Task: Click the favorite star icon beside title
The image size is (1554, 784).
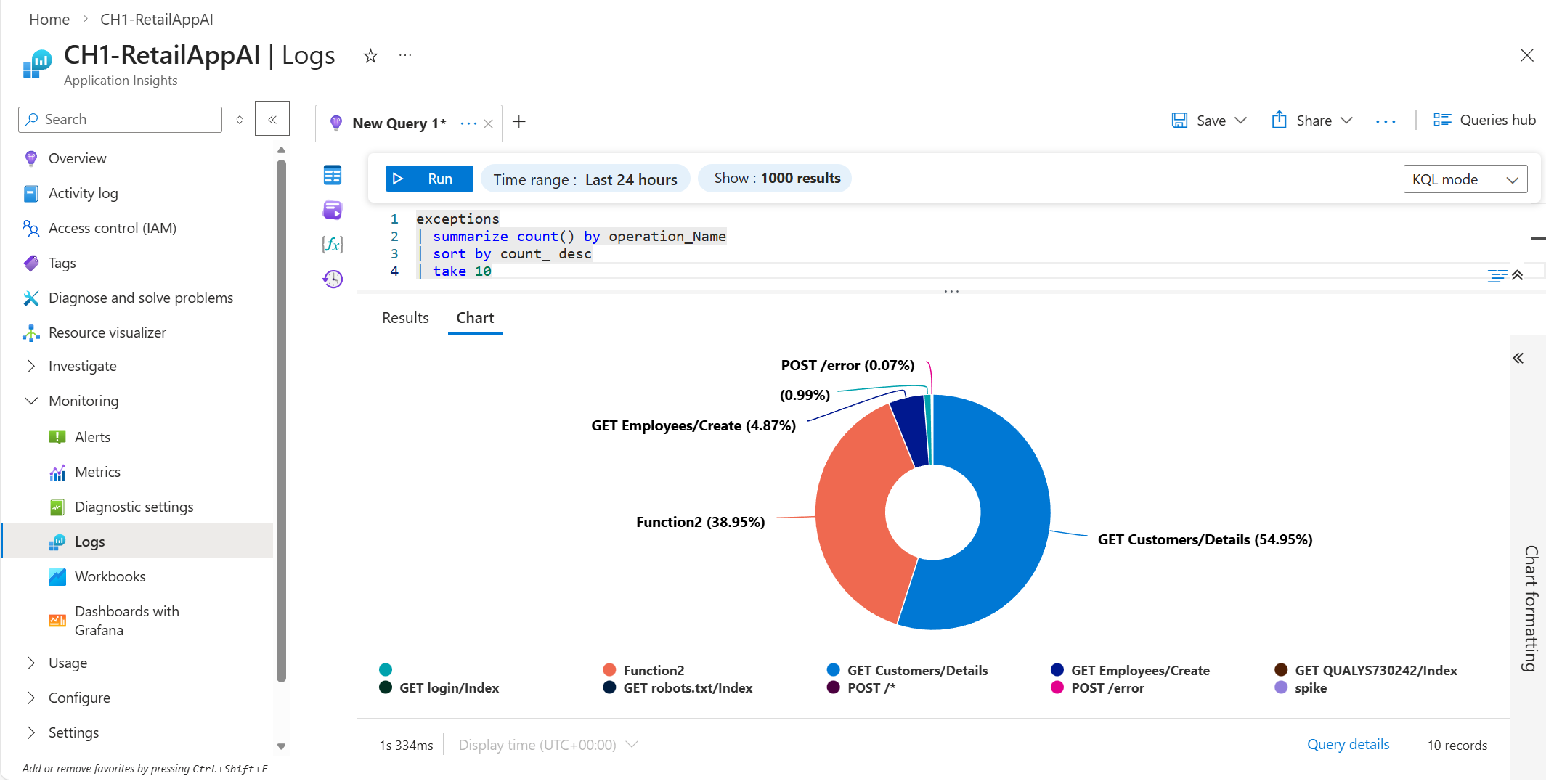Action: coord(370,56)
